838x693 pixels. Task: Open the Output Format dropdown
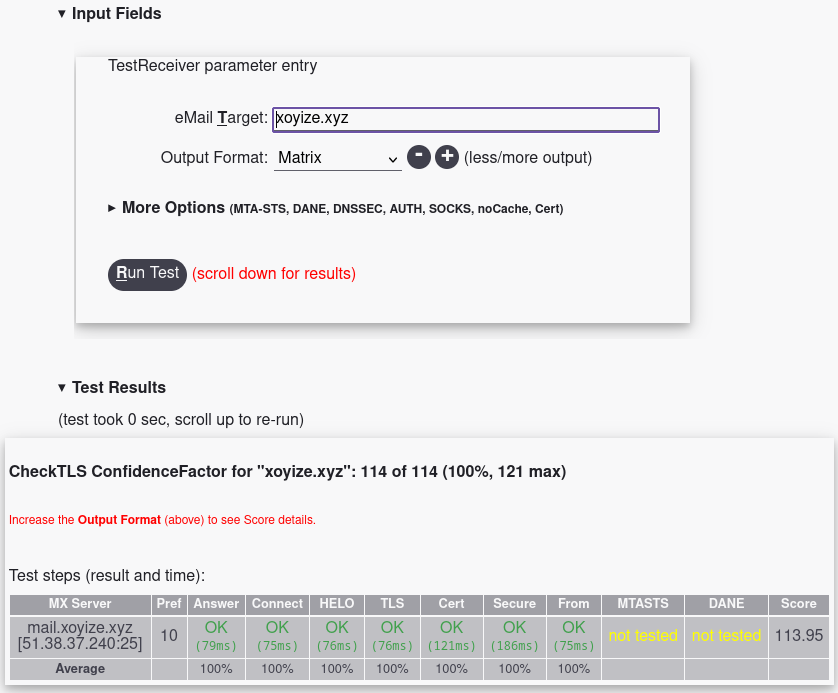click(337, 158)
